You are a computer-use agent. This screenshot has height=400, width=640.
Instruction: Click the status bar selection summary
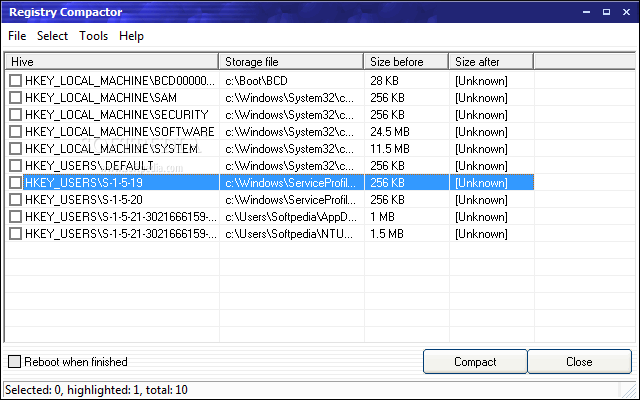pos(96,390)
